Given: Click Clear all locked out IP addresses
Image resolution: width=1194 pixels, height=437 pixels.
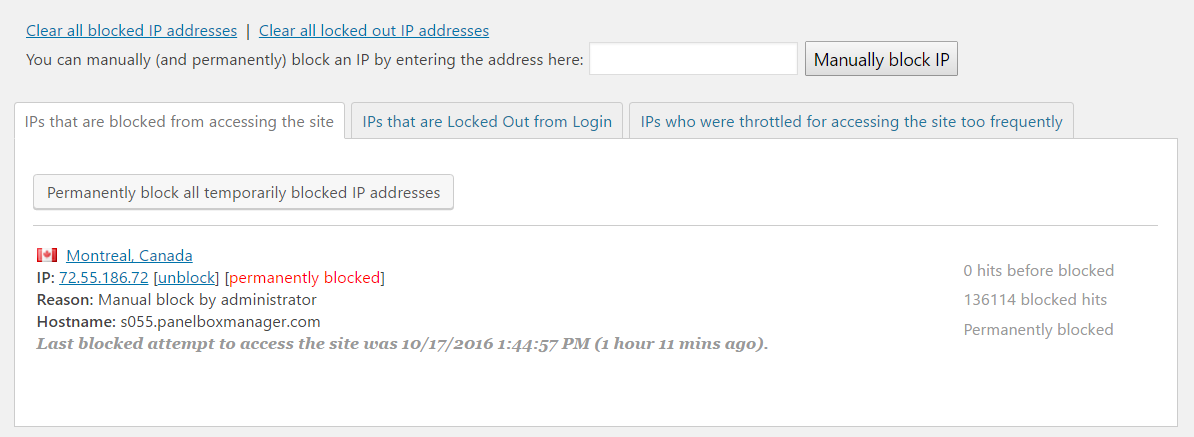Looking at the screenshot, I should click(x=374, y=31).
